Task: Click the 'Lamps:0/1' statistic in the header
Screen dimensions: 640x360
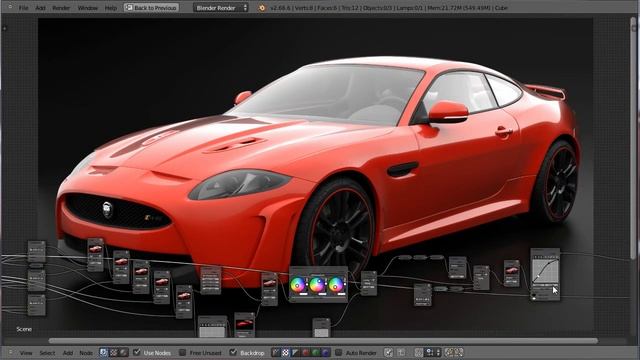Action: pos(410,8)
